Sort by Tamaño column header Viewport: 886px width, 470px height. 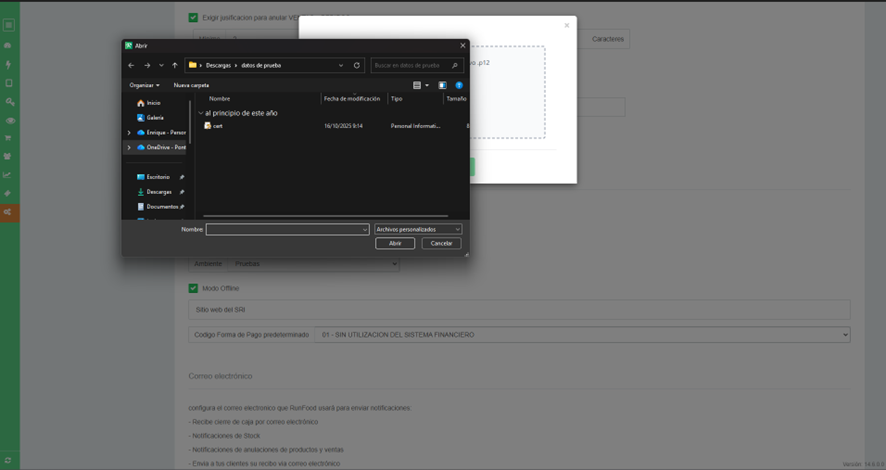457,99
